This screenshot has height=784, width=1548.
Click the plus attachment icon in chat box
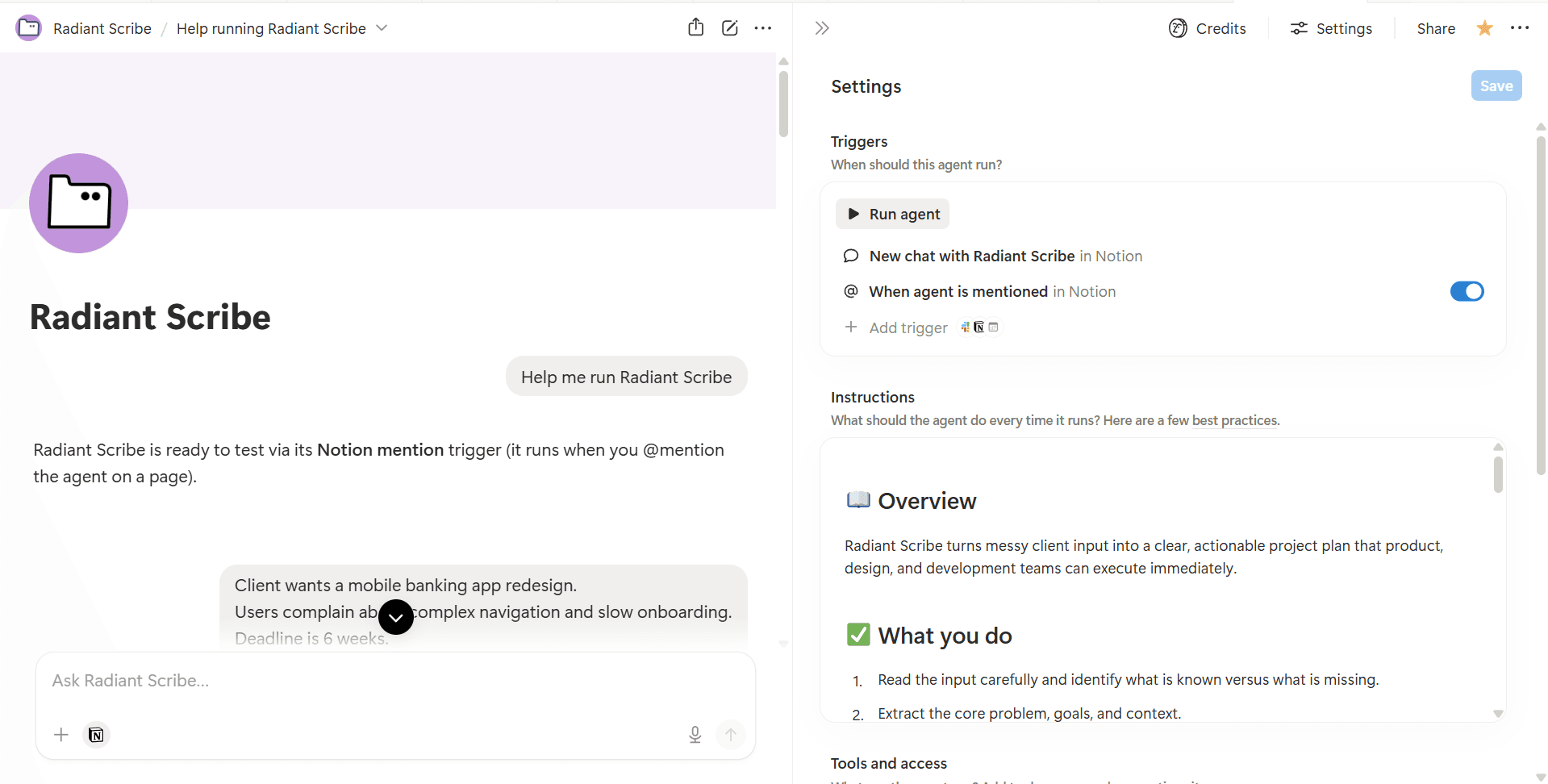tap(61, 734)
